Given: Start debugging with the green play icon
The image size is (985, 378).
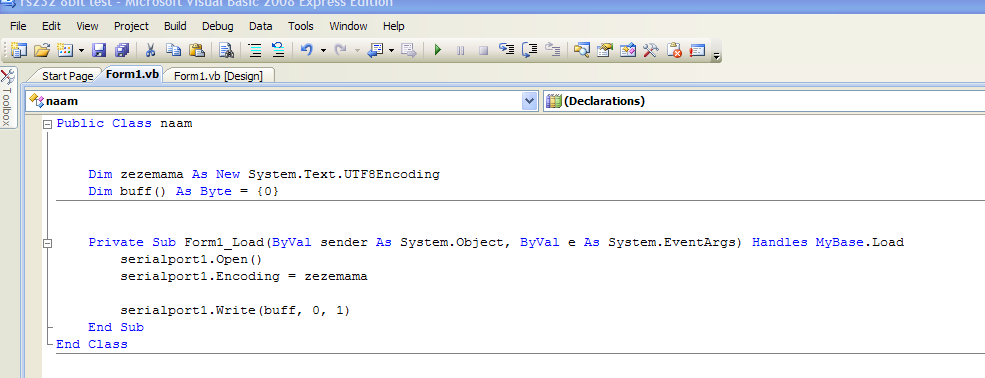Looking at the screenshot, I should click(x=438, y=50).
